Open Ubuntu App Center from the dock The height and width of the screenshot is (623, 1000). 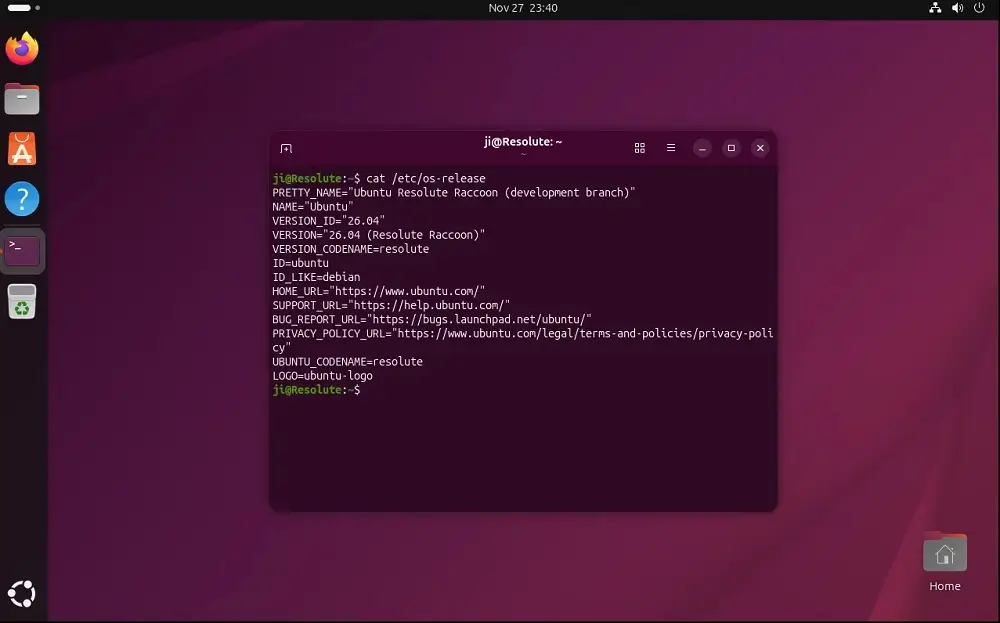[x=21, y=148]
